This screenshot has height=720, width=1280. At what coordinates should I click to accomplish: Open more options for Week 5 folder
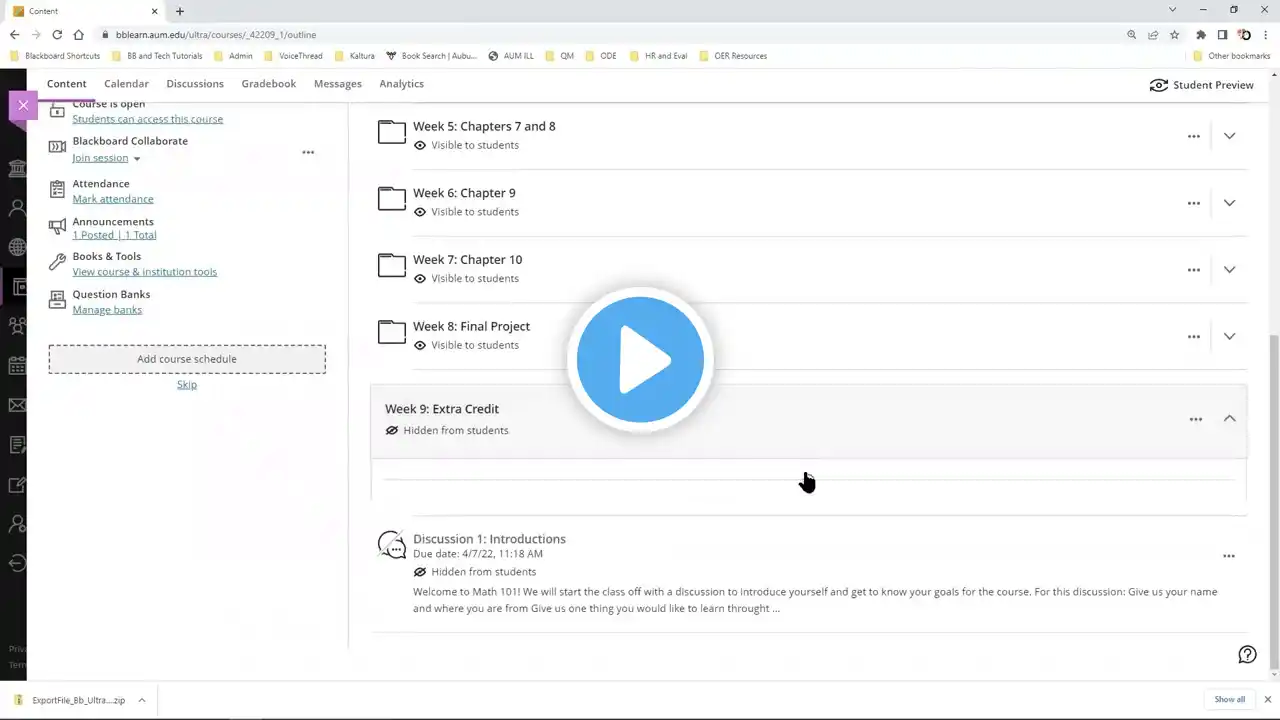tap(1193, 136)
